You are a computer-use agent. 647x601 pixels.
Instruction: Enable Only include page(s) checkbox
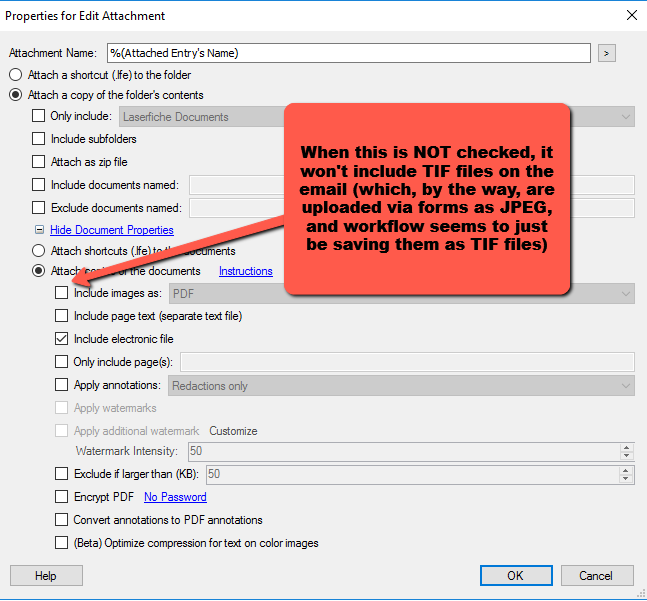(x=61, y=362)
